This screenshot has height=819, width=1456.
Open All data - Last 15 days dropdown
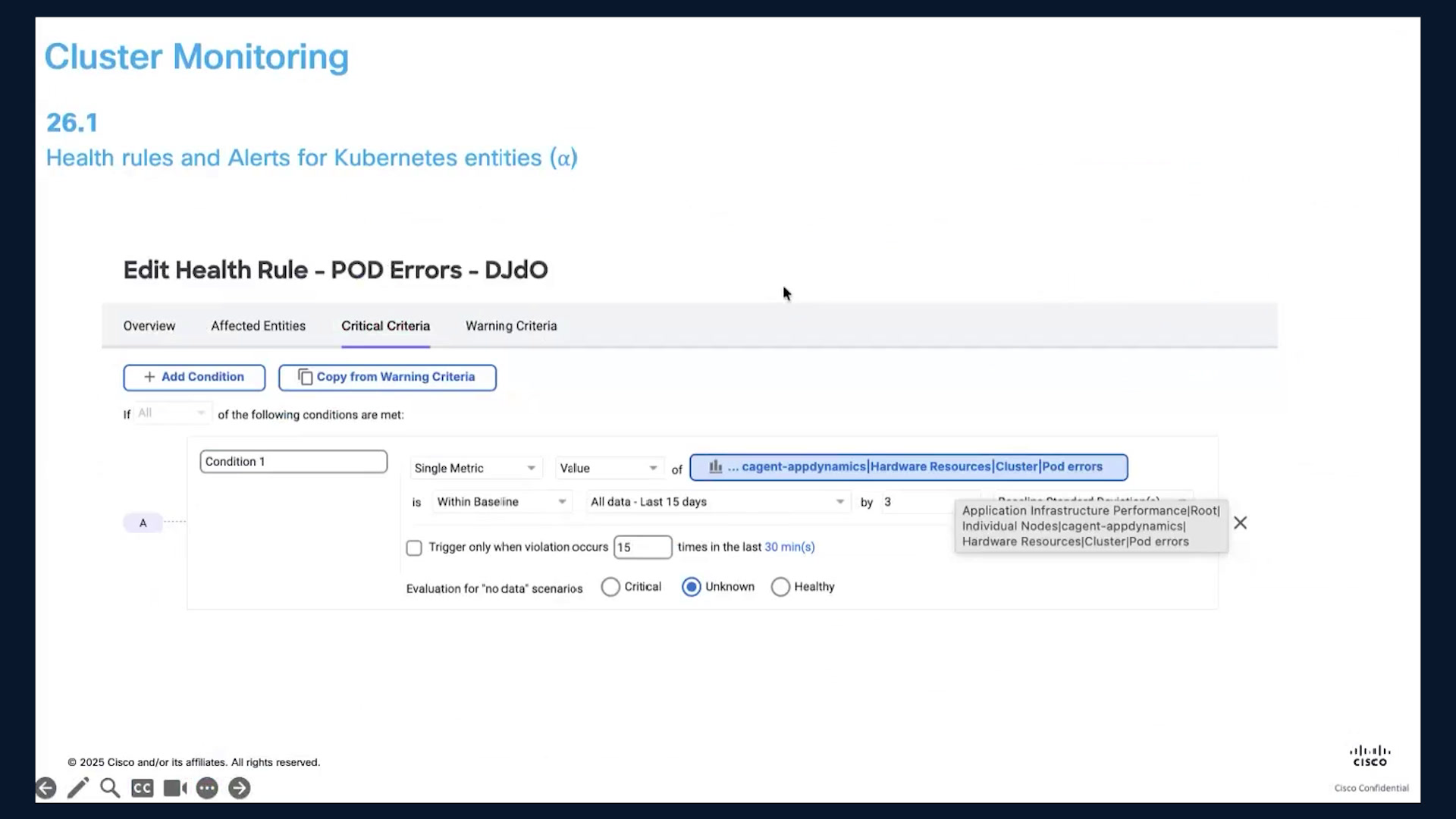click(717, 502)
